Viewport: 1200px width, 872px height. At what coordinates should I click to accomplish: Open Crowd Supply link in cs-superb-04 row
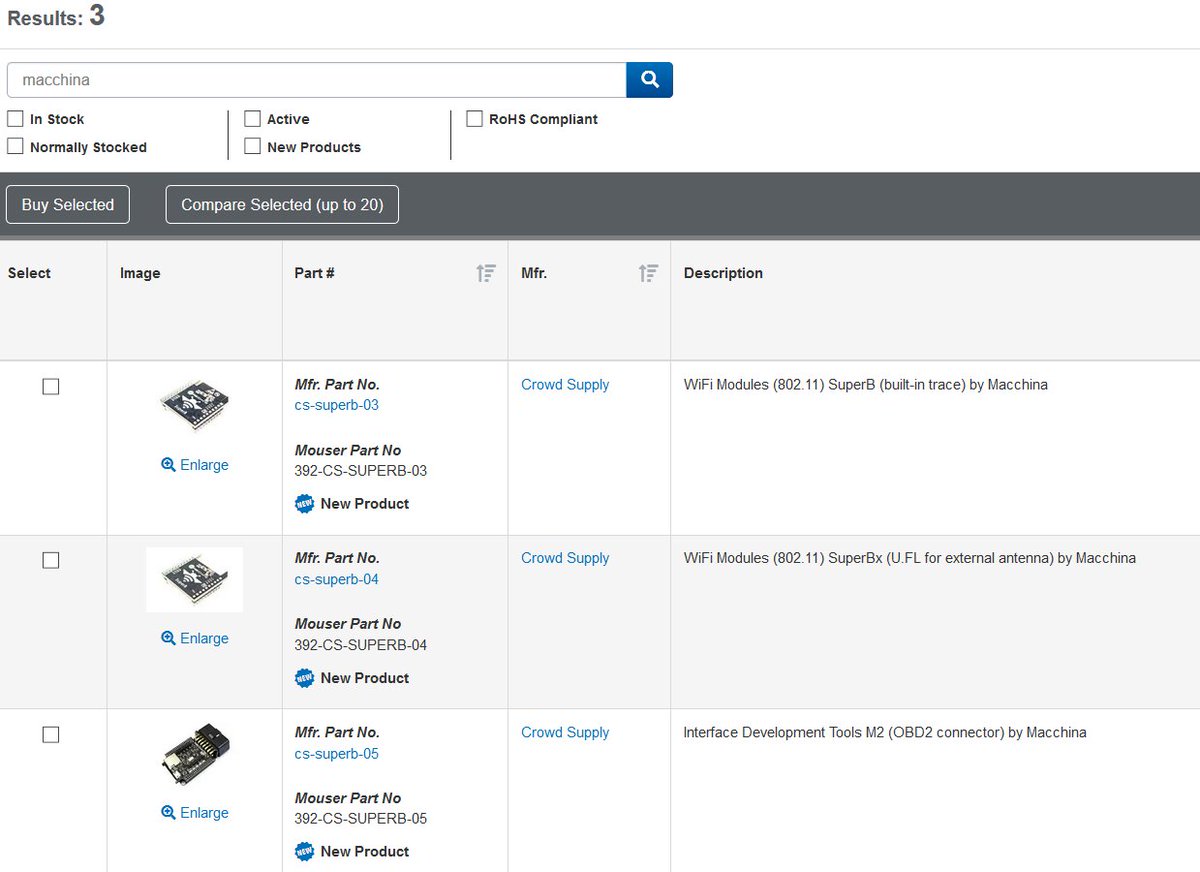[565, 559]
